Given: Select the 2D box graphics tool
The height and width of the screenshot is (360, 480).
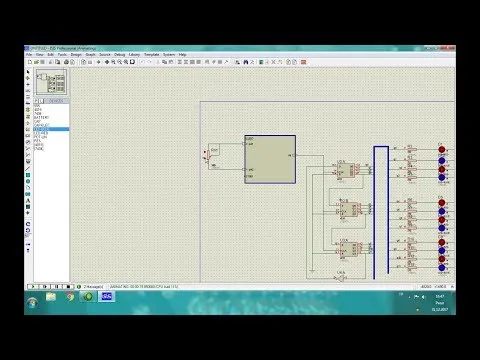Looking at the screenshot, I should tap(28, 175).
